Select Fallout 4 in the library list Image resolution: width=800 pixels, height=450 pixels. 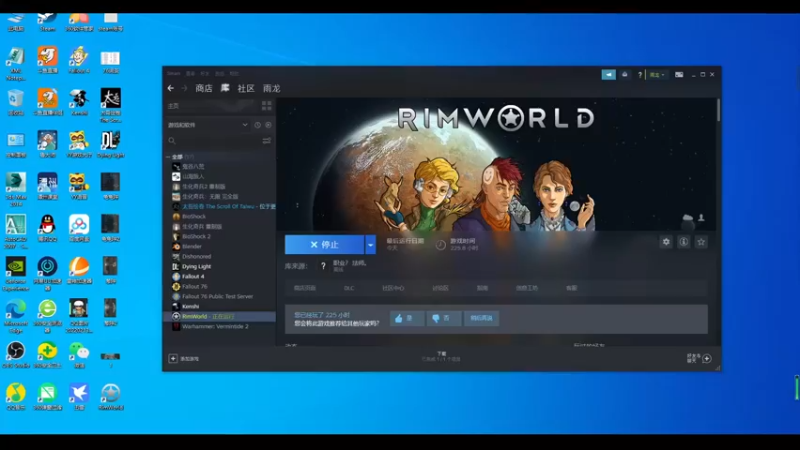(193, 277)
